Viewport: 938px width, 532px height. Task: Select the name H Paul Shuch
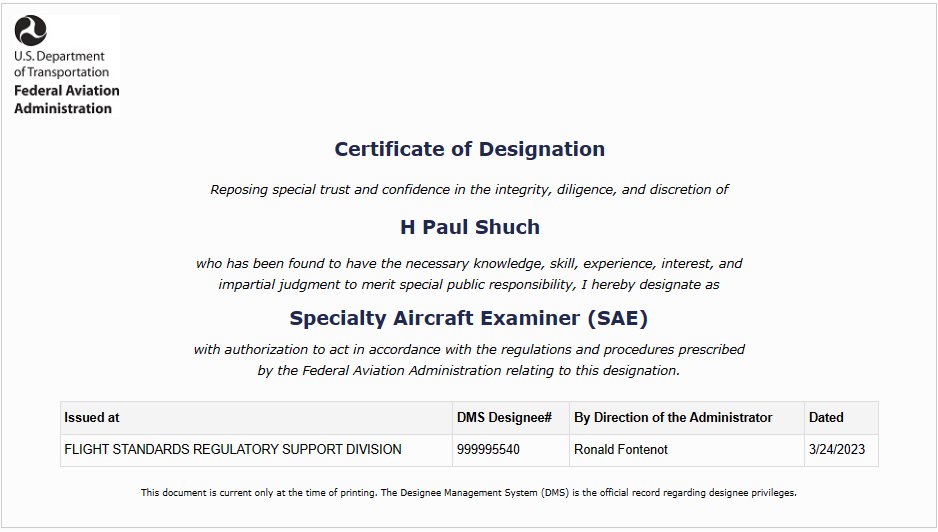470,227
